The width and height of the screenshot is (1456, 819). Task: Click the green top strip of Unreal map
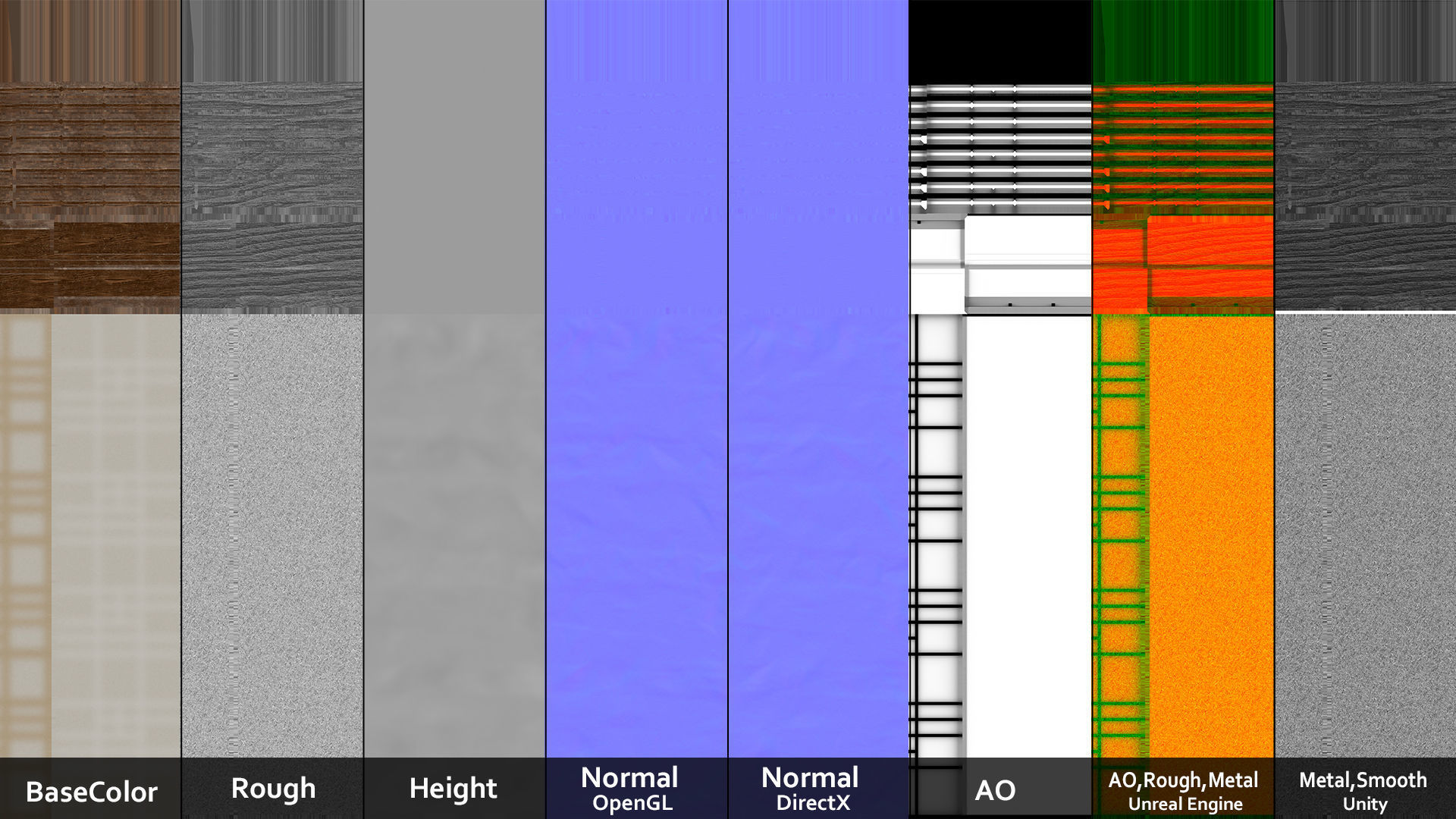[1183, 42]
